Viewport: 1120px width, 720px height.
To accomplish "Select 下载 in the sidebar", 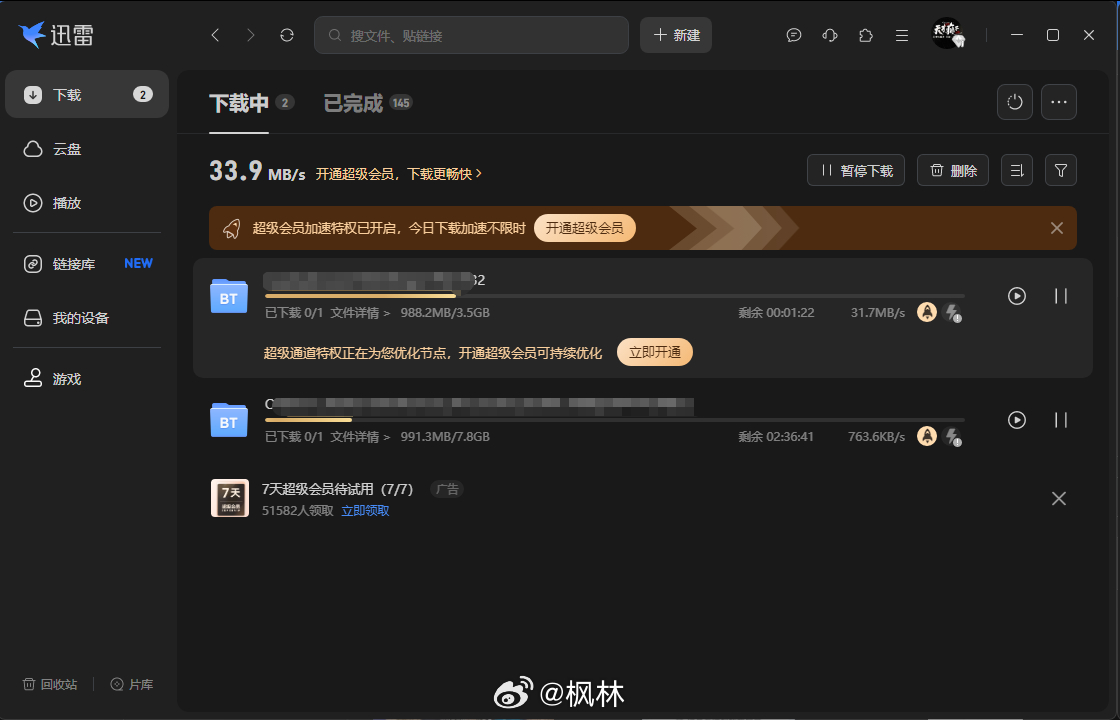I will pos(87,94).
